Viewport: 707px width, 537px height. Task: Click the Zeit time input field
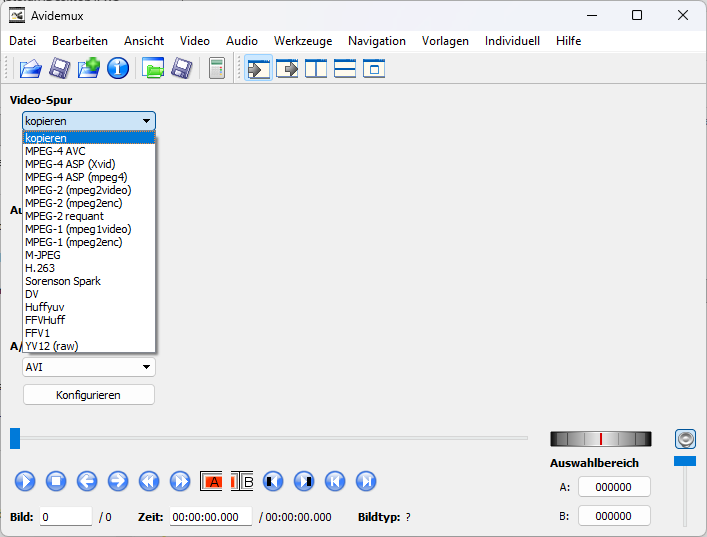click(211, 517)
